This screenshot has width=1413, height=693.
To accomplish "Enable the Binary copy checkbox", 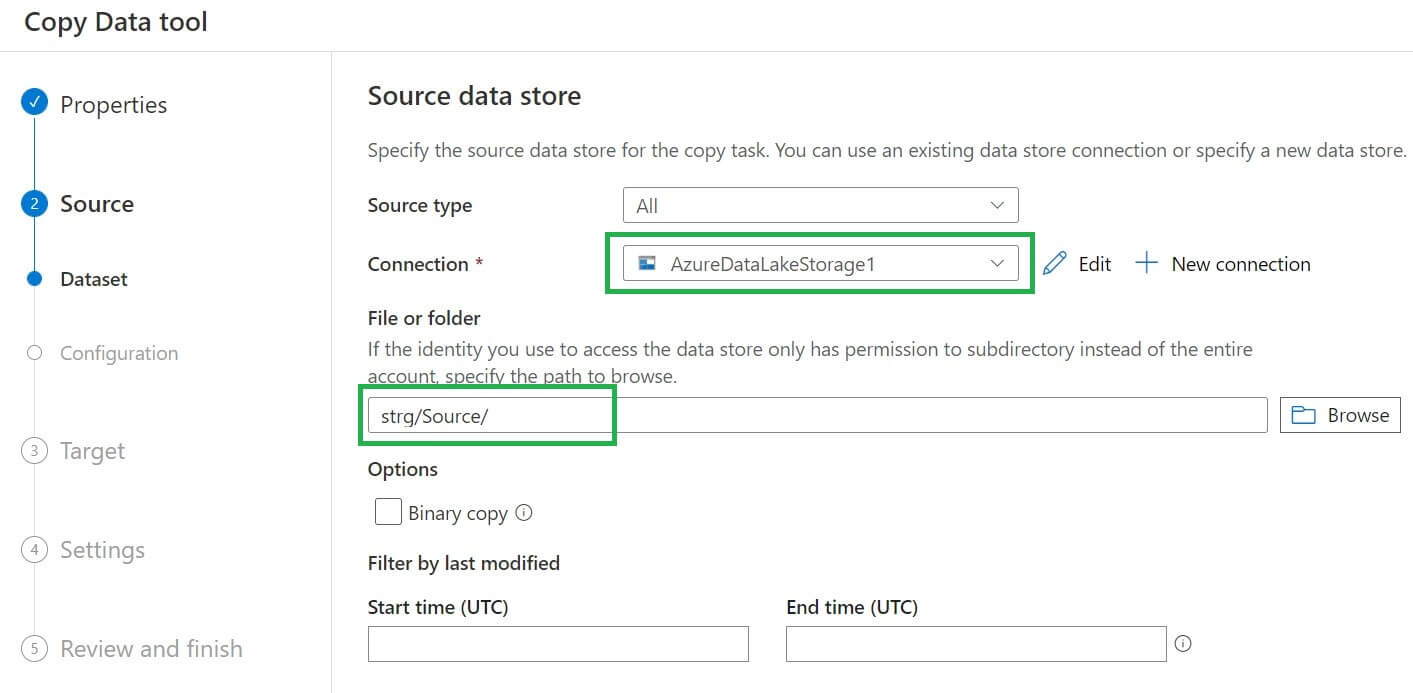I will [388, 512].
